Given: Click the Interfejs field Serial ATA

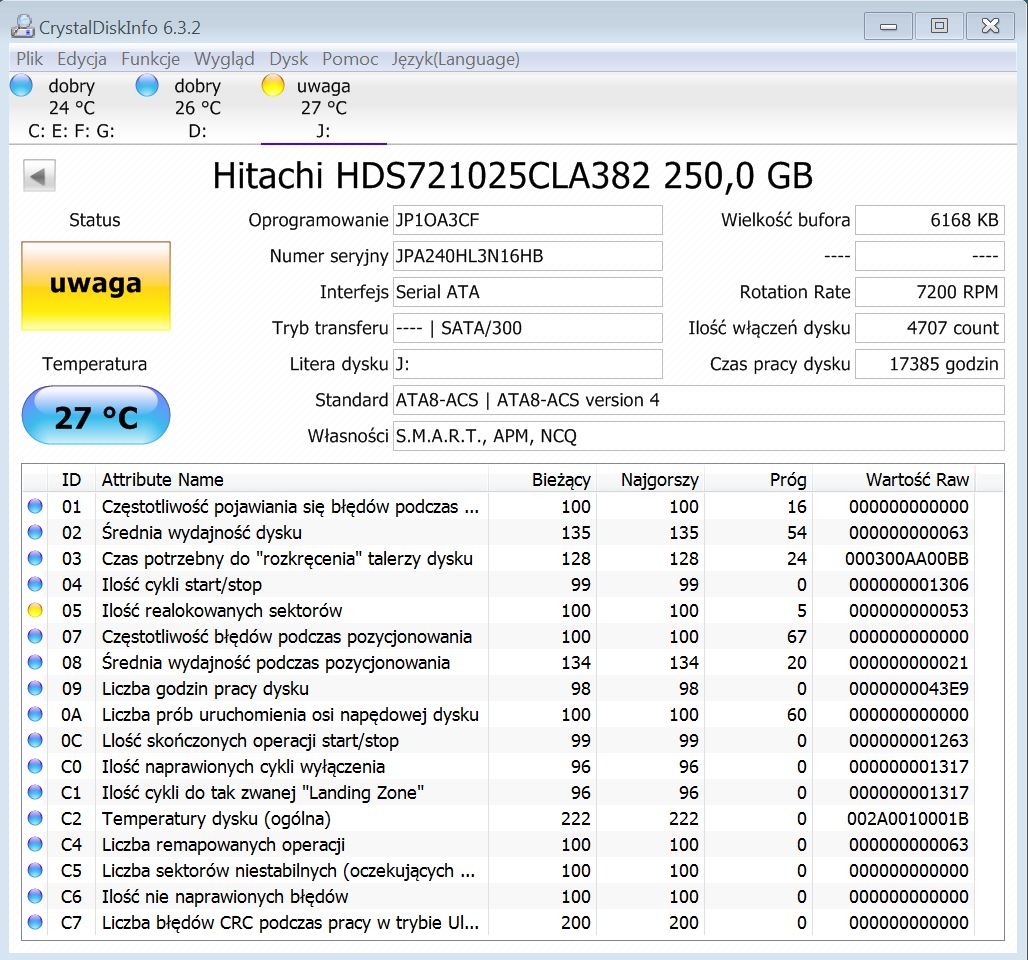Looking at the screenshot, I should pyautogui.click(x=528, y=292).
